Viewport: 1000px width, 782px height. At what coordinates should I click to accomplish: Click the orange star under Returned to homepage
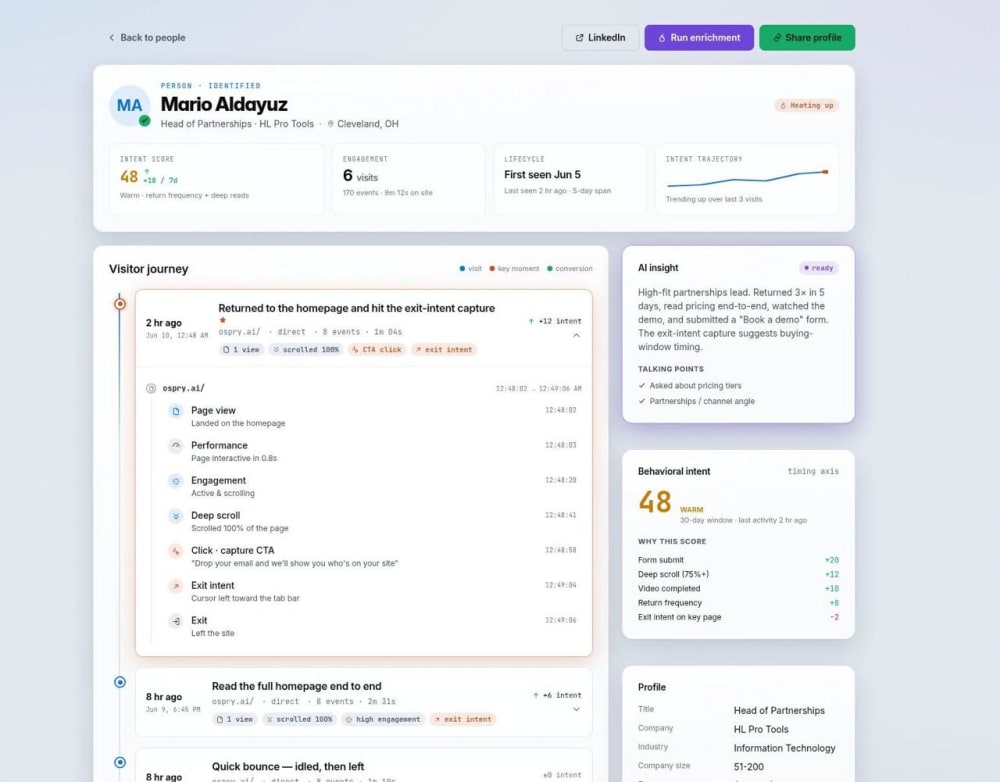223,320
